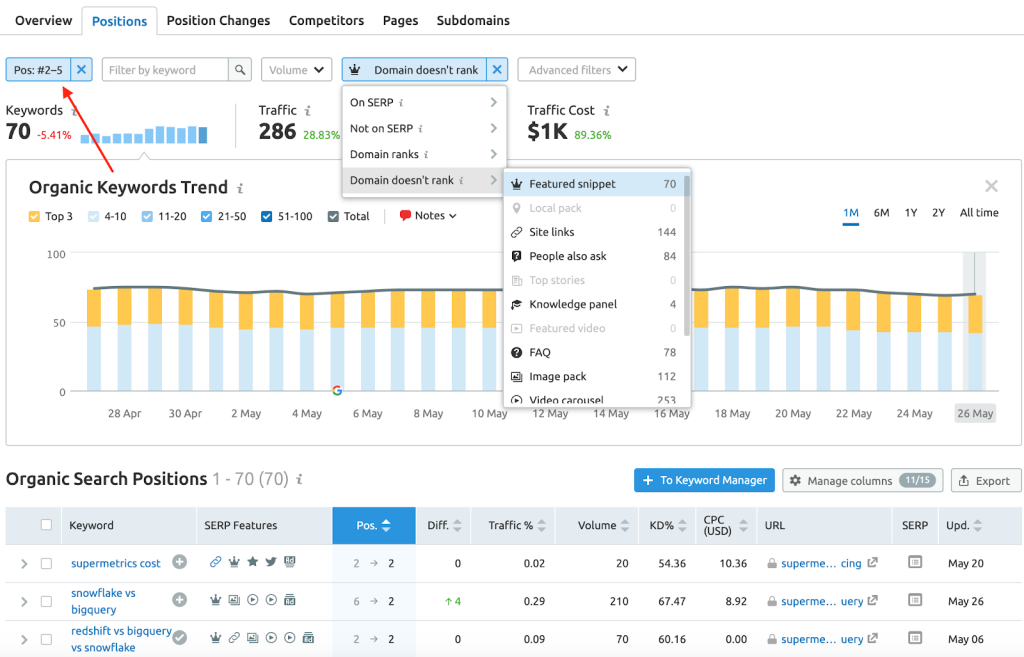Open external URL icon for supermetrics cost row
Screen dimensions: 1024x657
point(872,562)
